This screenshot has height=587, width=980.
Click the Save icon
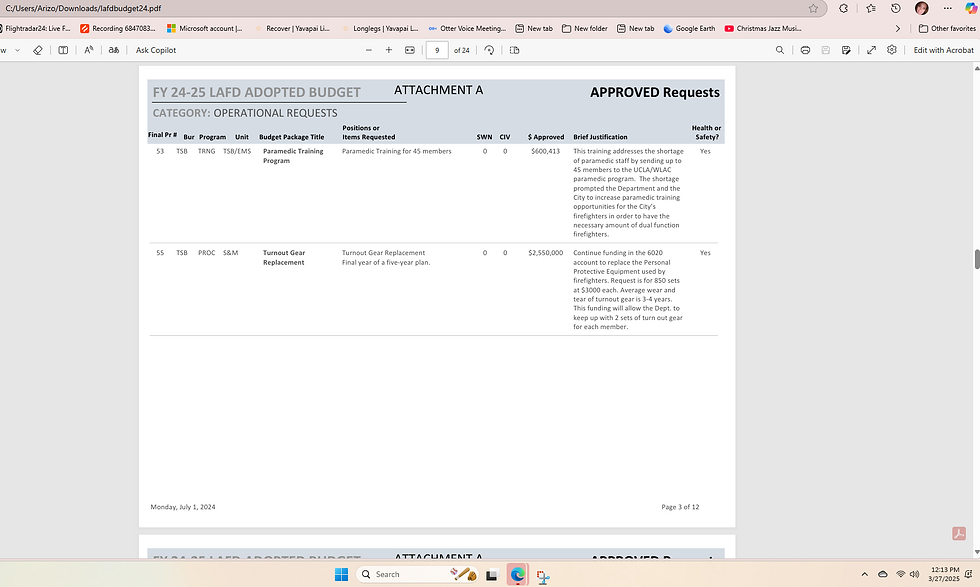coord(826,50)
